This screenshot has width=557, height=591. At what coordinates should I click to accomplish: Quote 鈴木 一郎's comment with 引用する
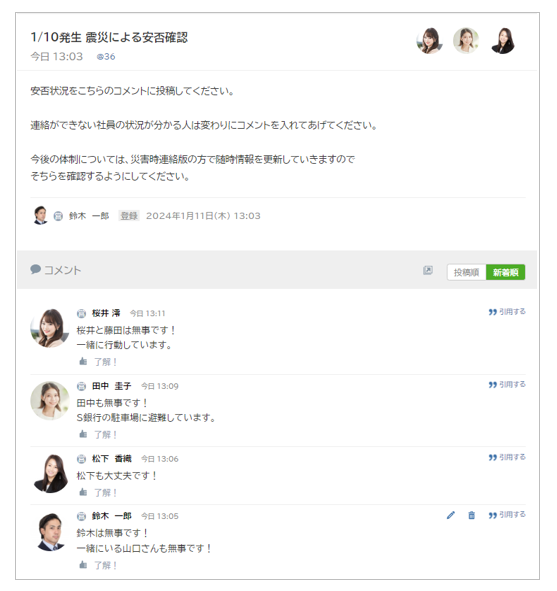tap(507, 514)
